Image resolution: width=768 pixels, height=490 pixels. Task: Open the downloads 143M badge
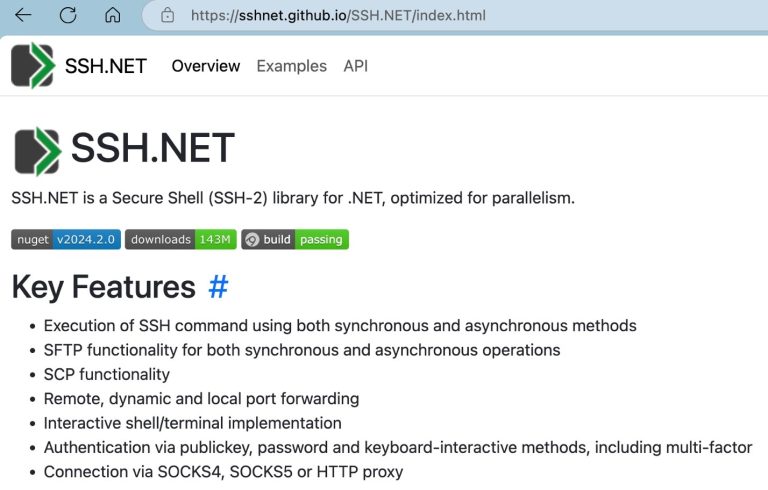point(180,240)
